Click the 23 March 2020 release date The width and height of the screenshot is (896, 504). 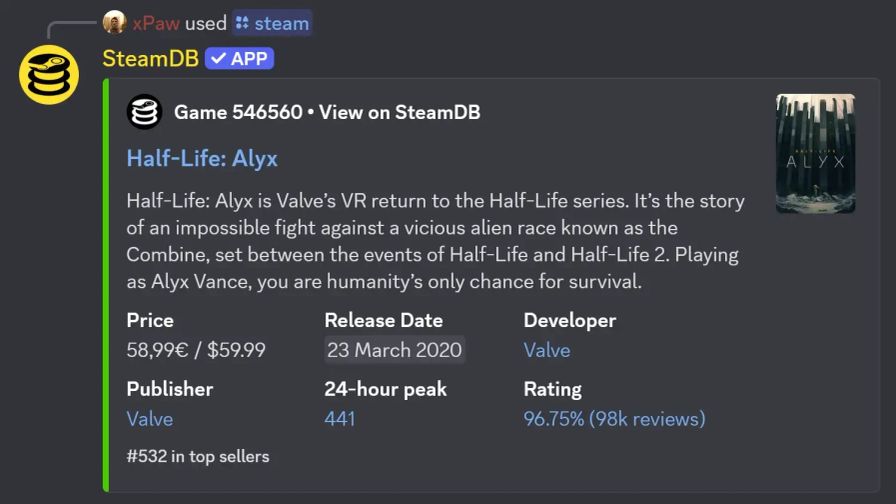pyautogui.click(x=394, y=350)
